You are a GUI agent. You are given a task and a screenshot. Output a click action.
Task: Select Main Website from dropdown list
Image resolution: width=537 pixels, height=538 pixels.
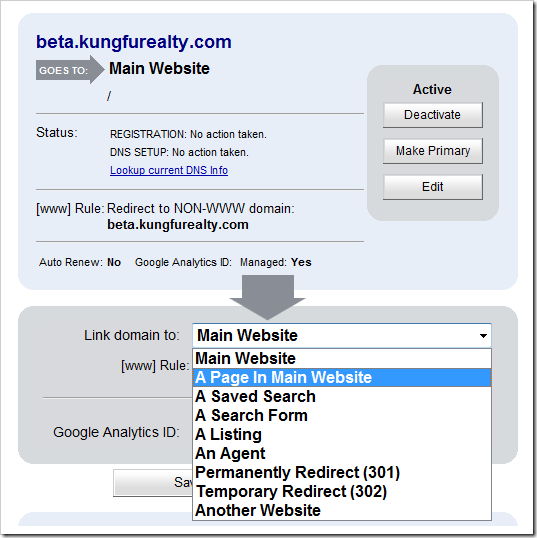[342, 359]
